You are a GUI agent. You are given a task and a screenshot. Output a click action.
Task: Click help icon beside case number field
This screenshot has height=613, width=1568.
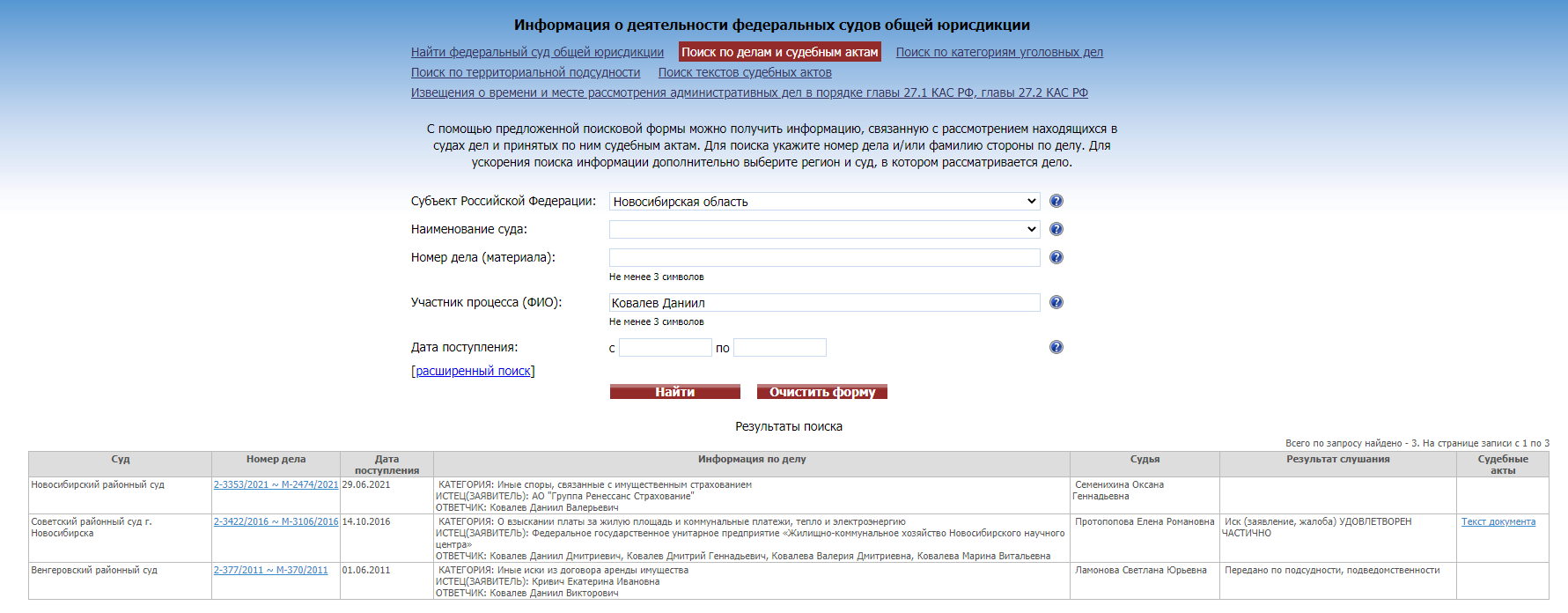click(x=1056, y=257)
